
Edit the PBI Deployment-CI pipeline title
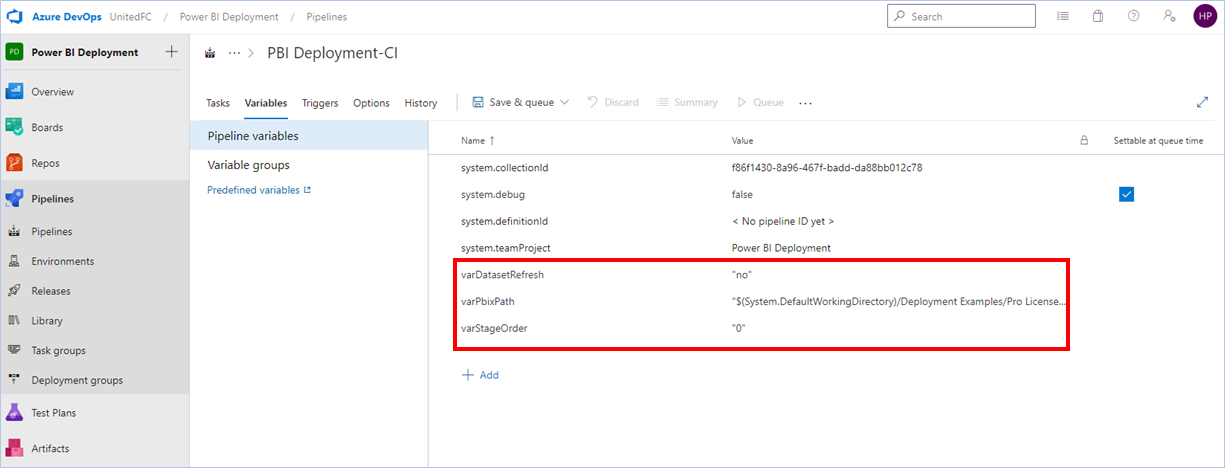tap(332, 53)
